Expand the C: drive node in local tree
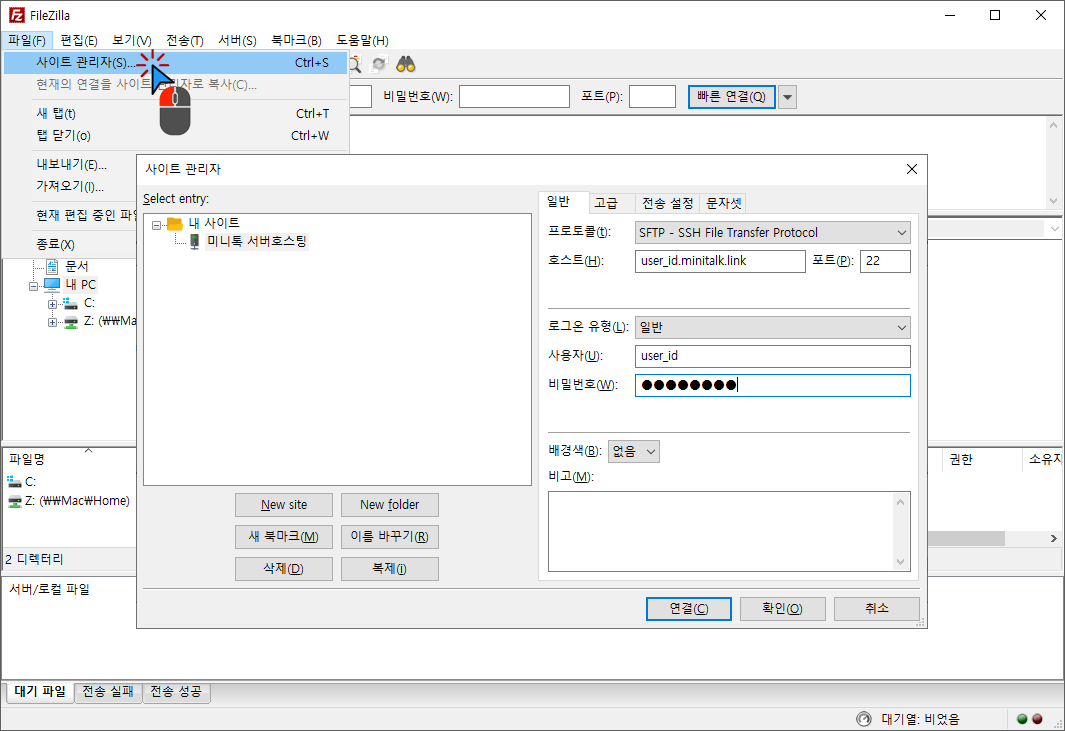Viewport: 1065px width, 731px height. (x=52, y=304)
